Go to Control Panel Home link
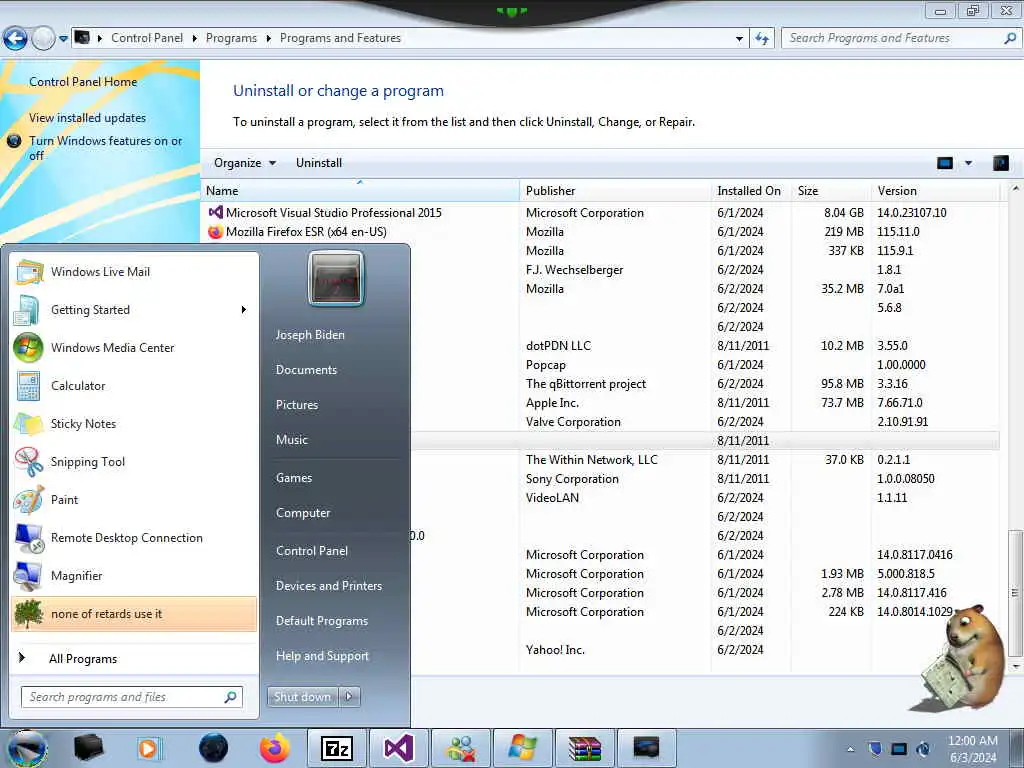 tap(83, 82)
